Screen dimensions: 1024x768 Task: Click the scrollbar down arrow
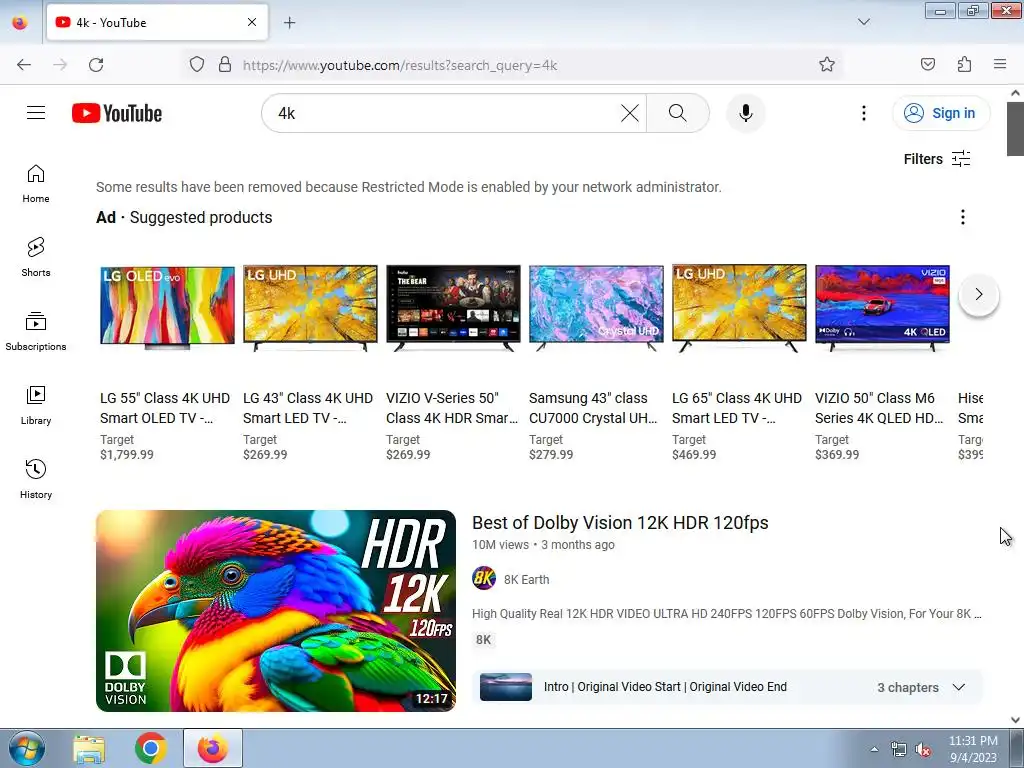pyautogui.click(x=1015, y=720)
